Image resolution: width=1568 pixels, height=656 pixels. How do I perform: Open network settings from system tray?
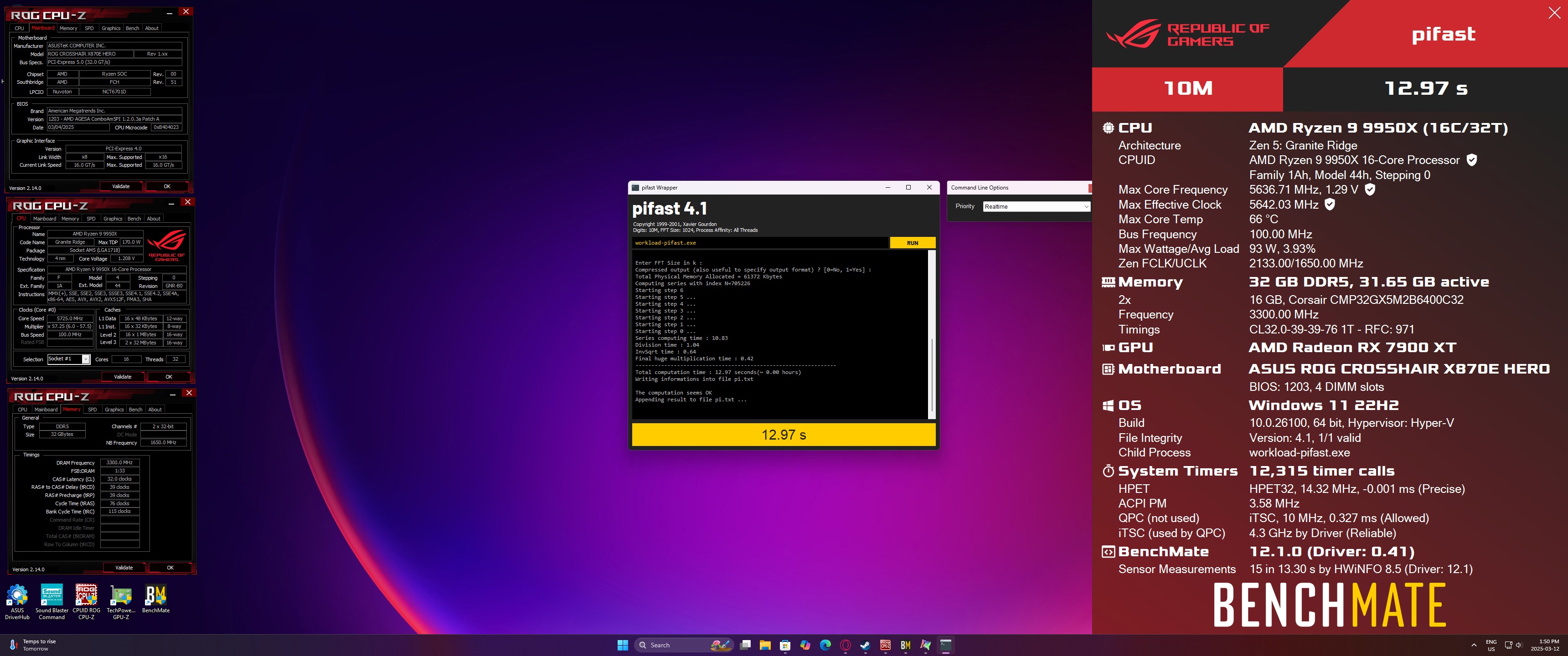point(1508,645)
